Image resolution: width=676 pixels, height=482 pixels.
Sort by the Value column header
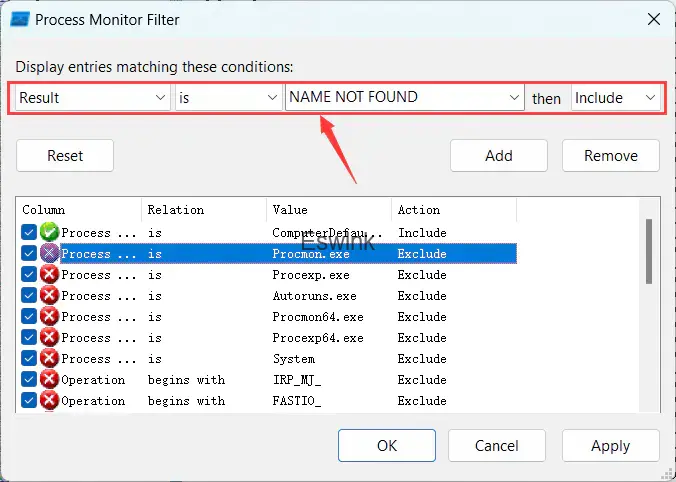(329, 210)
